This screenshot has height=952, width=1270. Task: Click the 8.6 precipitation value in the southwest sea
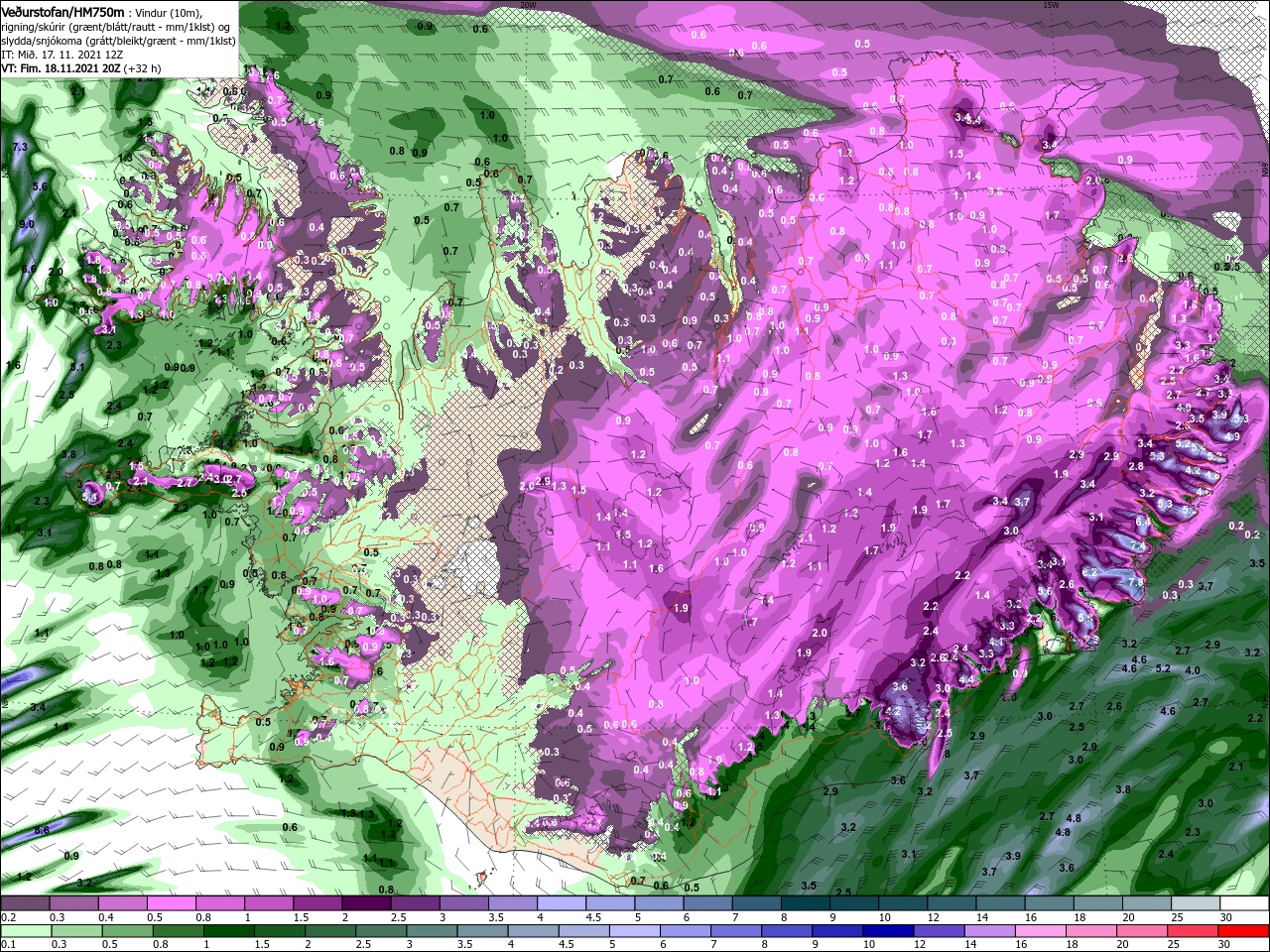pos(42,829)
